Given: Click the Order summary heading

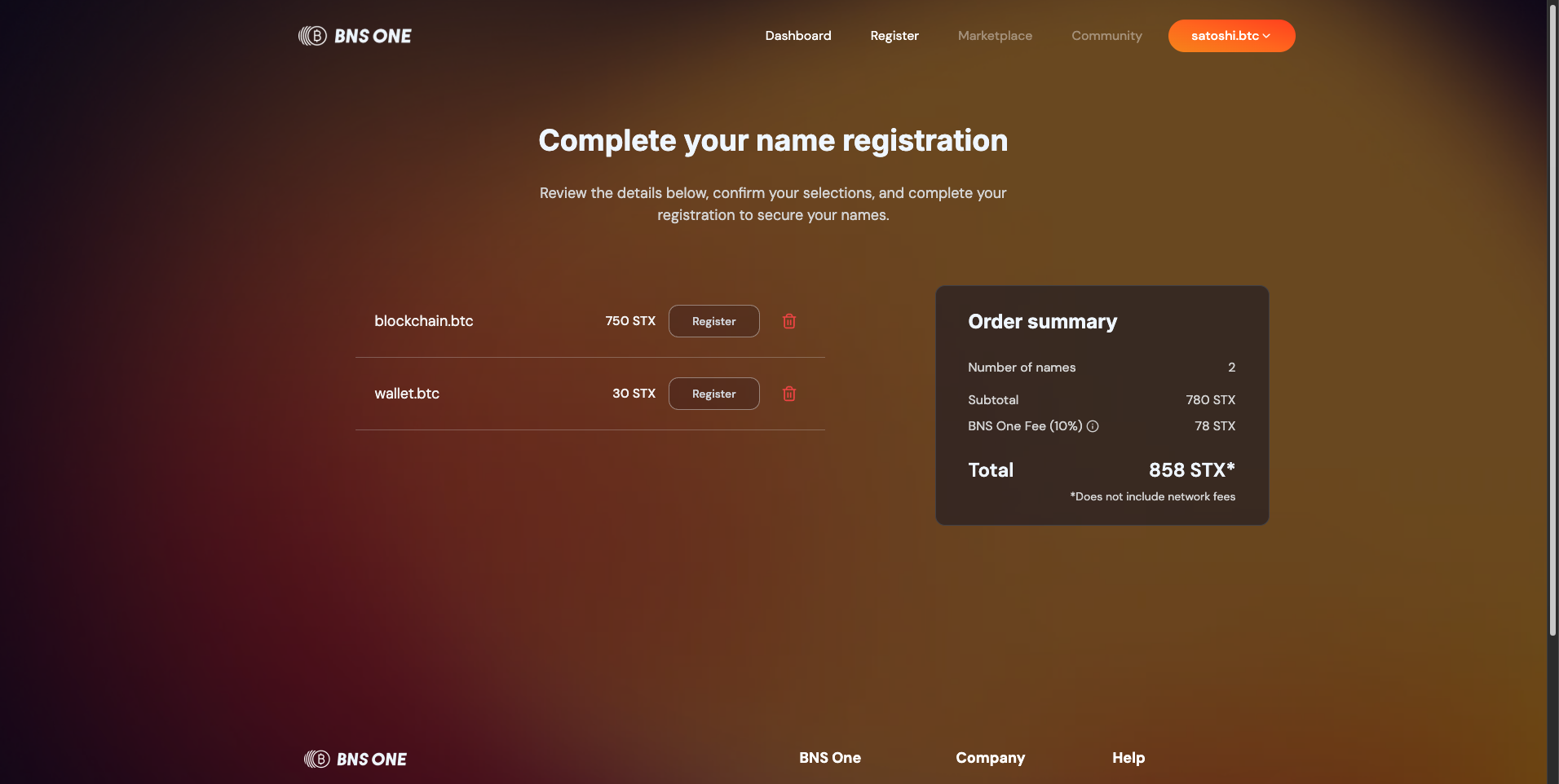Looking at the screenshot, I should coord(1043,322).
